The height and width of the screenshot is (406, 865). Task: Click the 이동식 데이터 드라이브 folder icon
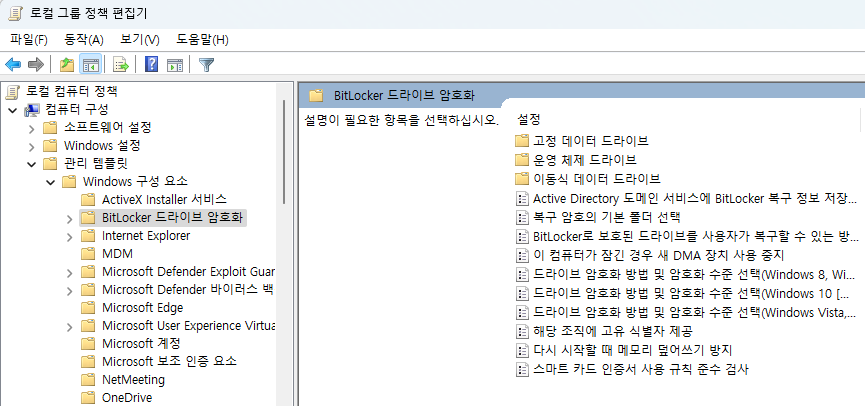pyautogui.click(x=522, y=178)
